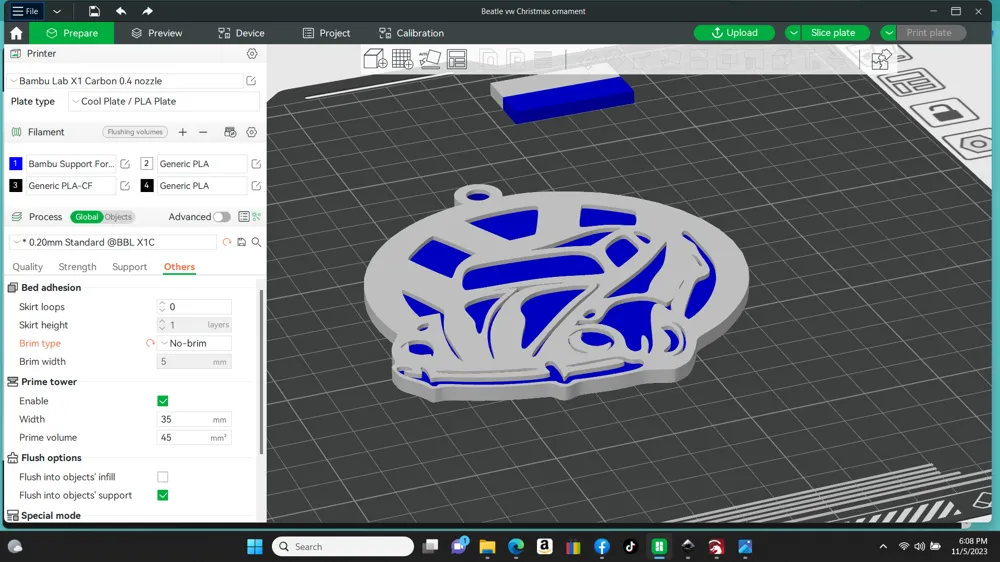The width and height of the screenshot is (1000, 562).
Task: Open the Brim type No-brim dropdown
Action: pos(195,343)
